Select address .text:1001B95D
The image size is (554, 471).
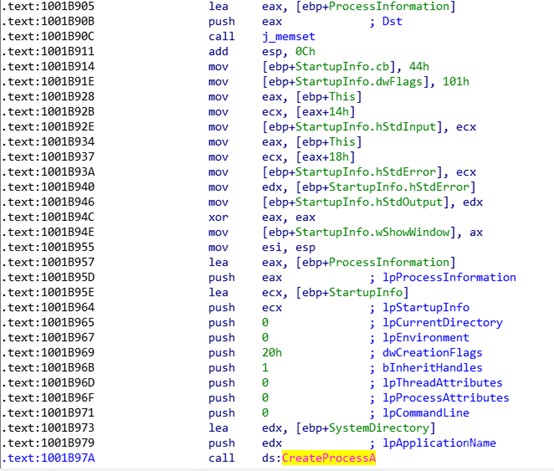pyautogui.click(x=48, y=277)
